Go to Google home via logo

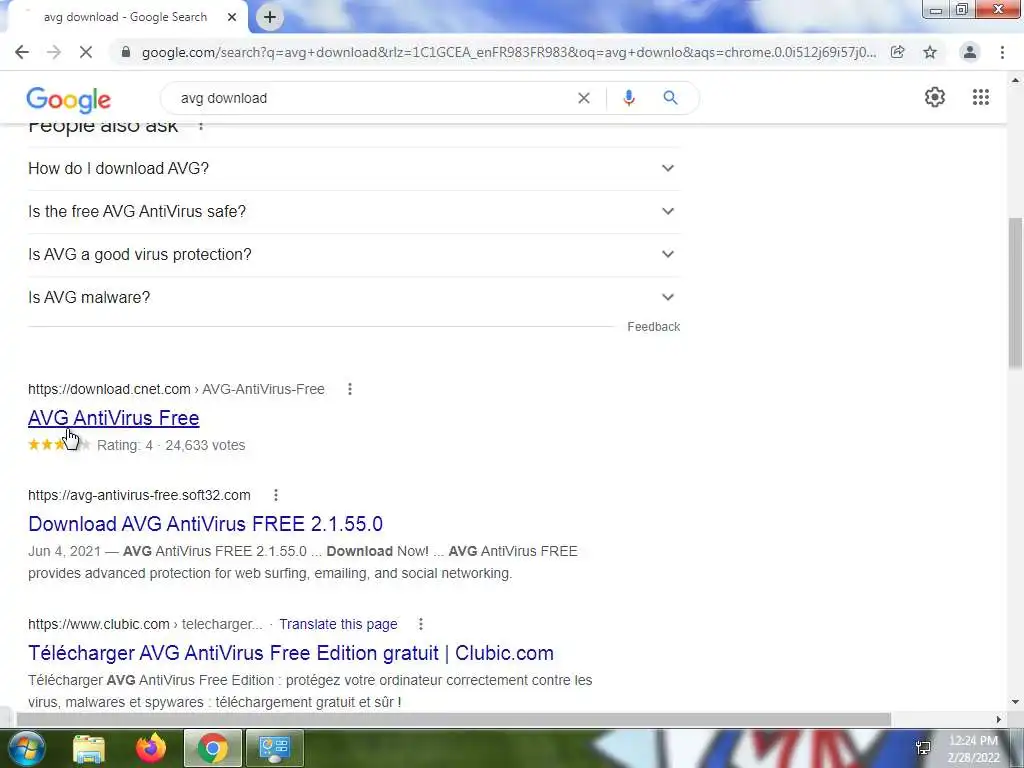click(69, 99)
